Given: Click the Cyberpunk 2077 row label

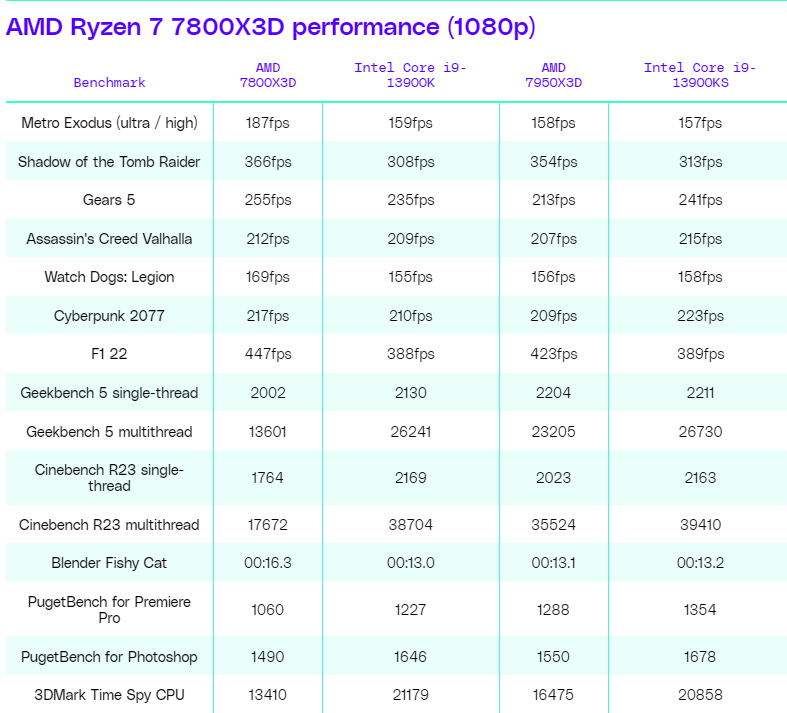Looking at the screenshot, I should 109,316.
